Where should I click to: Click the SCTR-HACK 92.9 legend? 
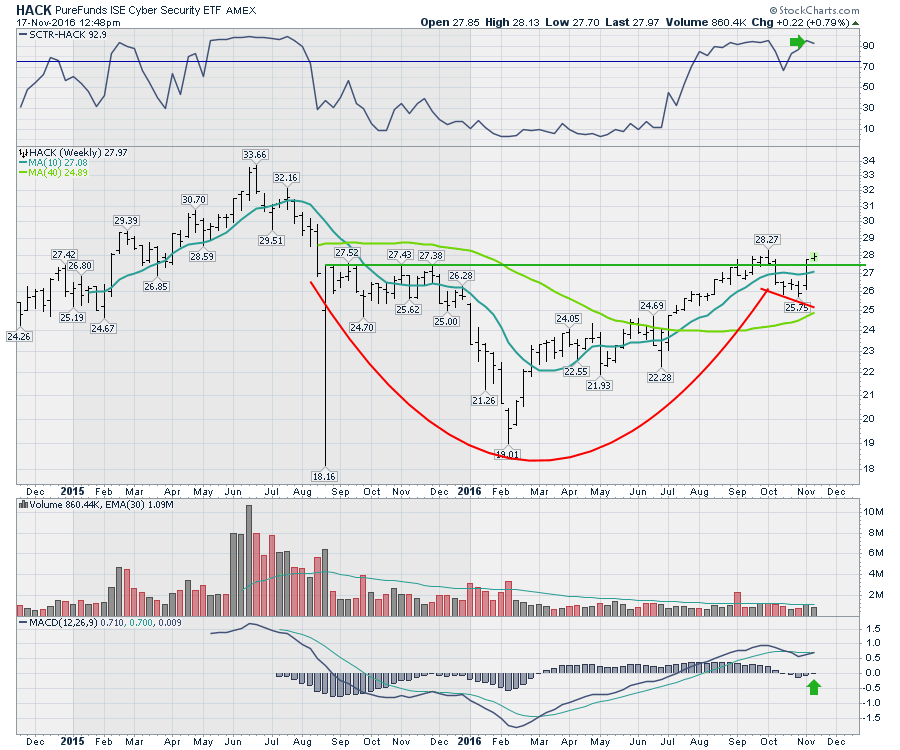tap(63, 34)
